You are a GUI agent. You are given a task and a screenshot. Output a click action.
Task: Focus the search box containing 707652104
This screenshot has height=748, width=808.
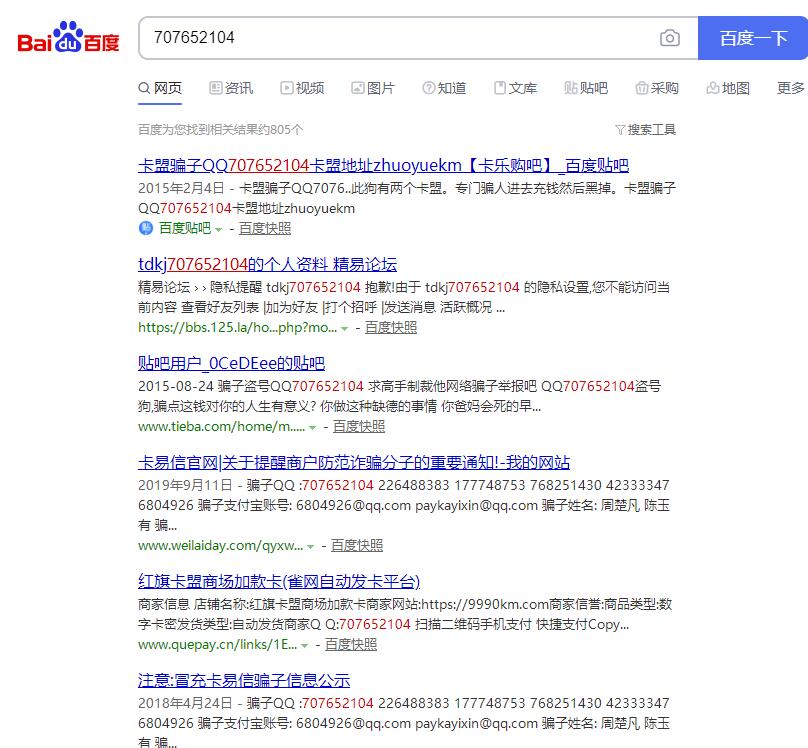coord(418,38)
